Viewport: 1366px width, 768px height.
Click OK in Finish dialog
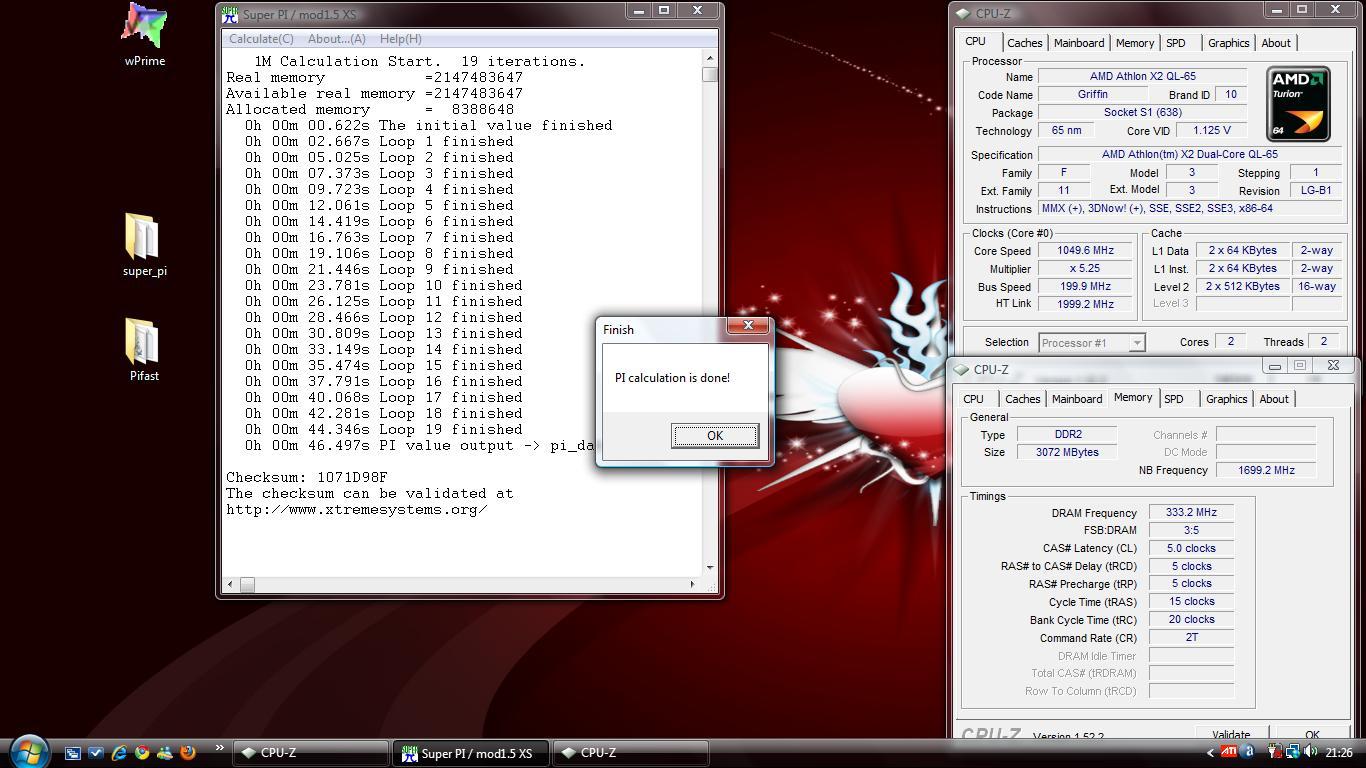coord(714,435)
